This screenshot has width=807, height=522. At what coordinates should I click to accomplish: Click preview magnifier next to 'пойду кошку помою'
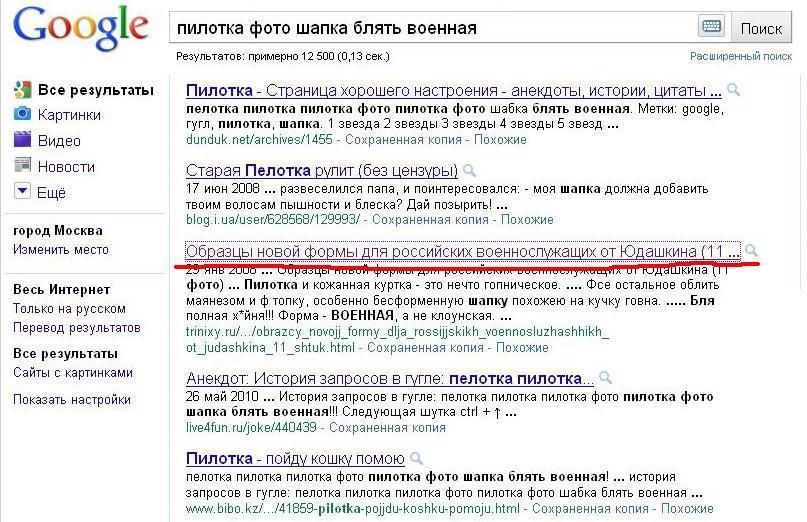(x=414, y=459)
